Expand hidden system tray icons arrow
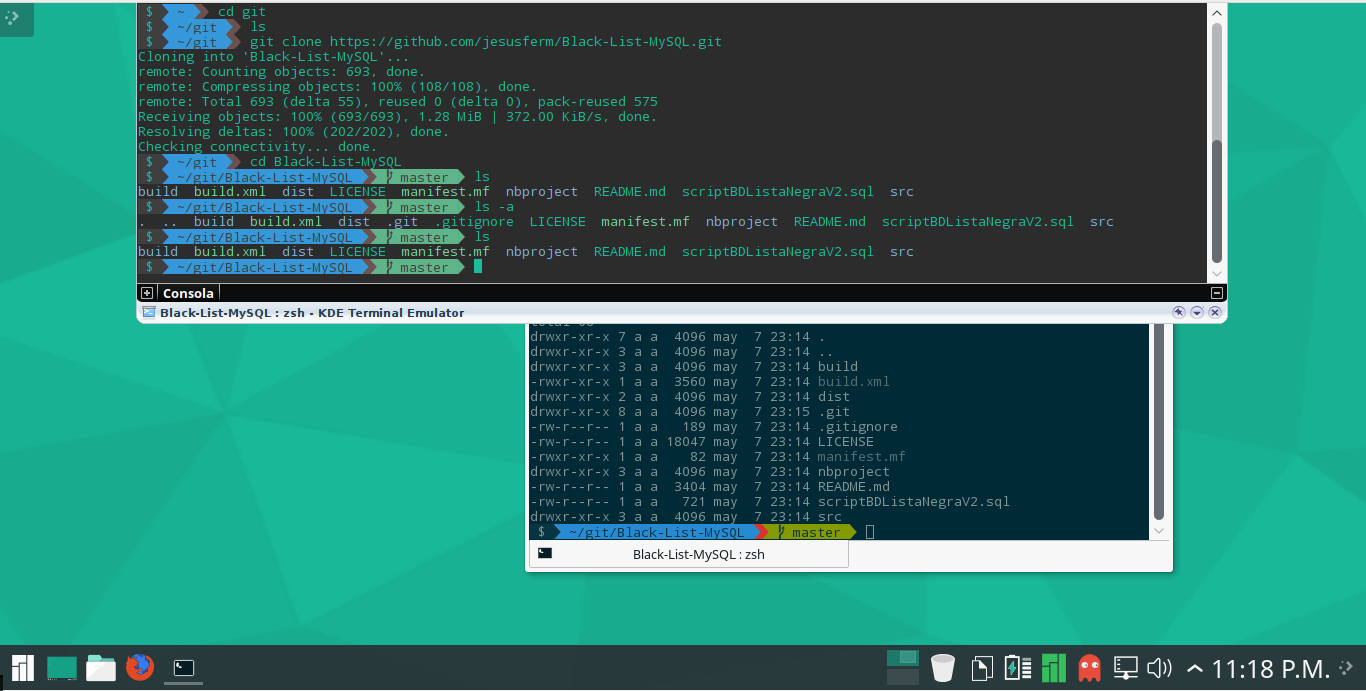The height and width of the screenshot is (691, 1366). click(1195, 668)
